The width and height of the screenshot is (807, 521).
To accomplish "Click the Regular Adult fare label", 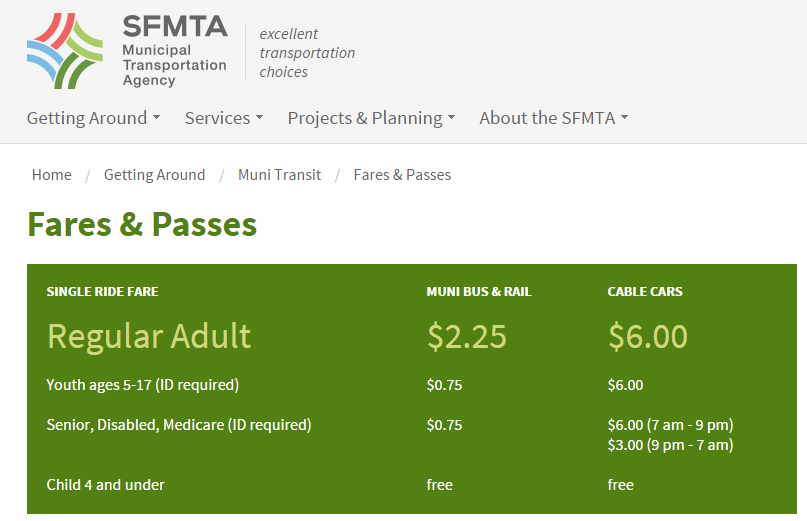I will coord(149,336).
